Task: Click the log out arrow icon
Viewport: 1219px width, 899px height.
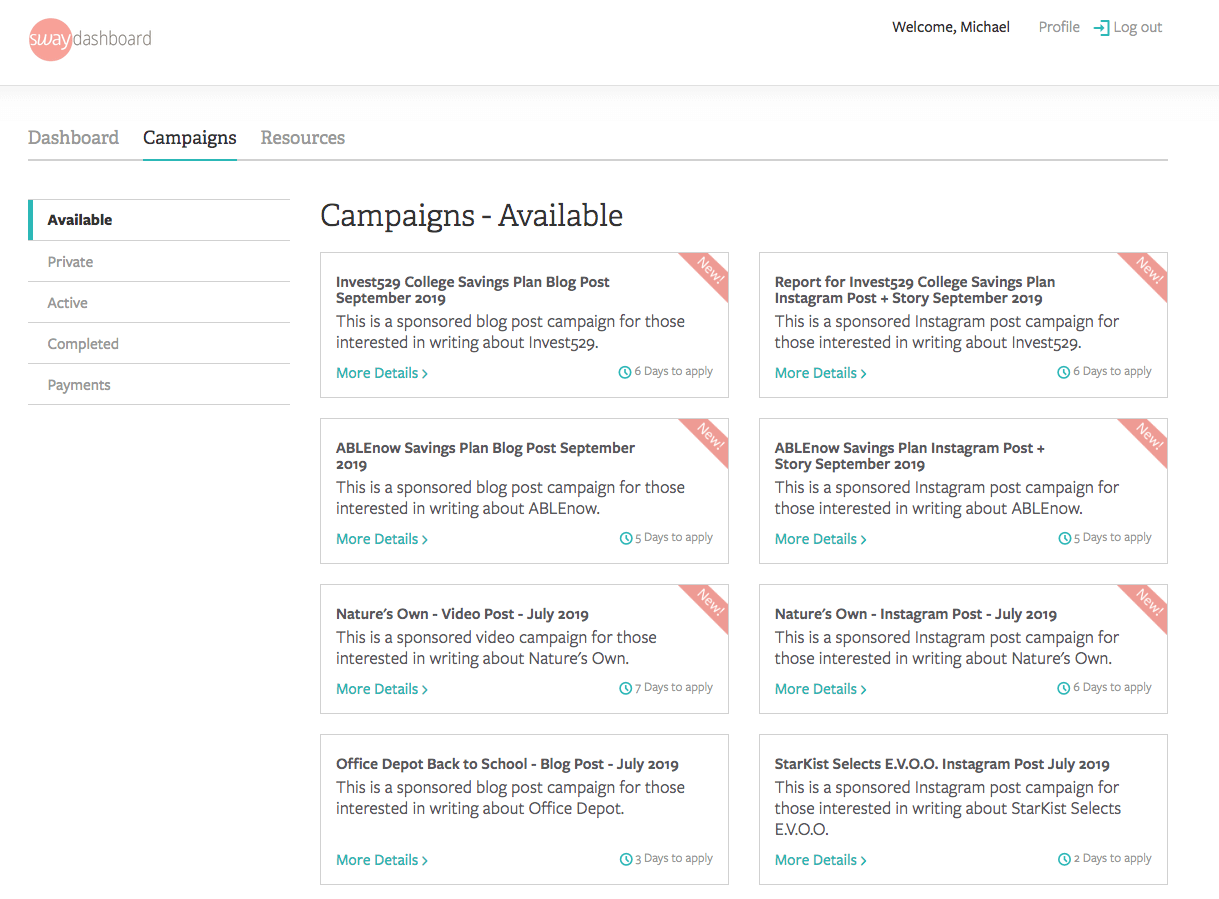Action: 1102,28
